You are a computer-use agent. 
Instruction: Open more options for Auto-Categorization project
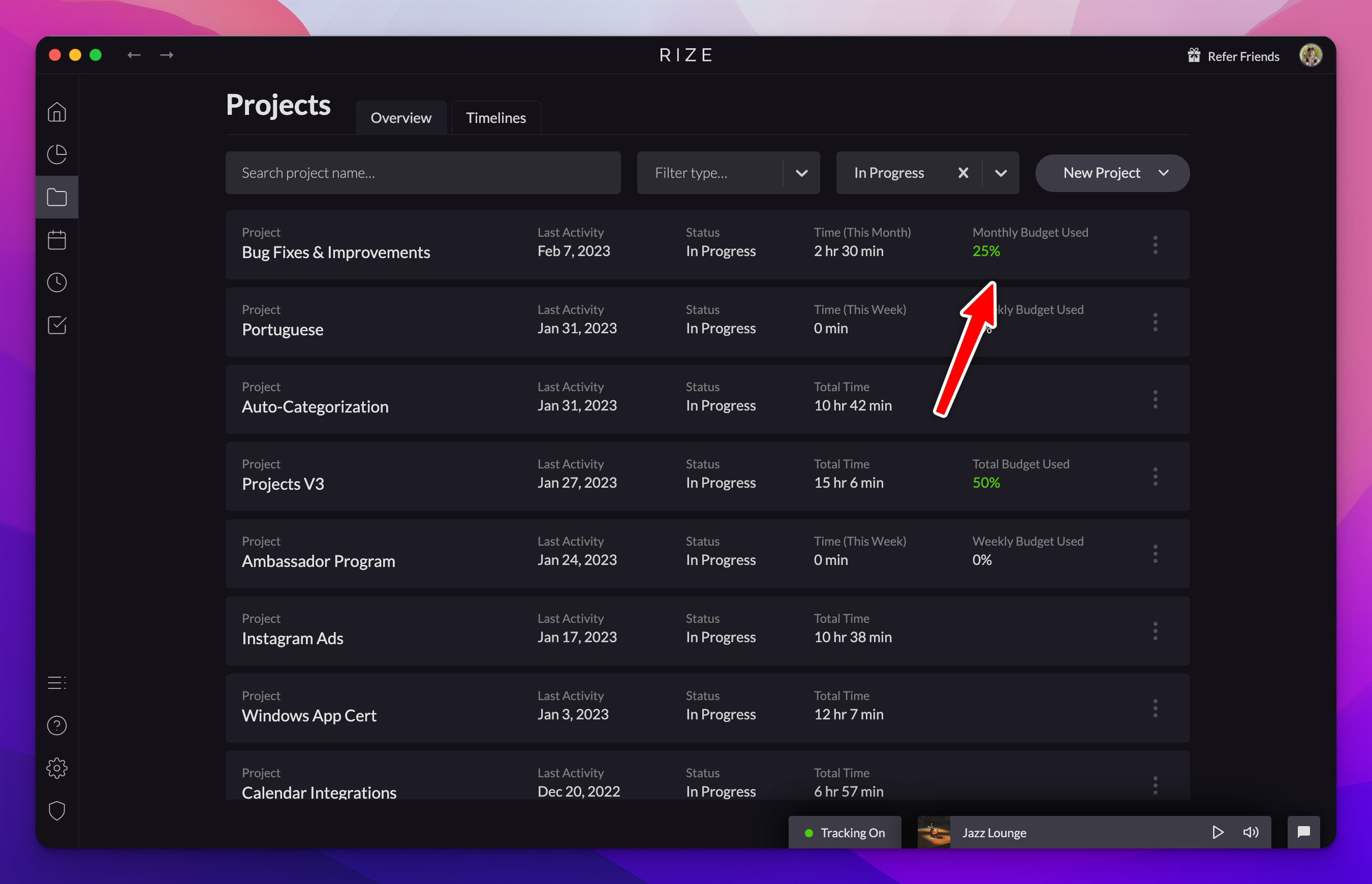point(1155,399)
